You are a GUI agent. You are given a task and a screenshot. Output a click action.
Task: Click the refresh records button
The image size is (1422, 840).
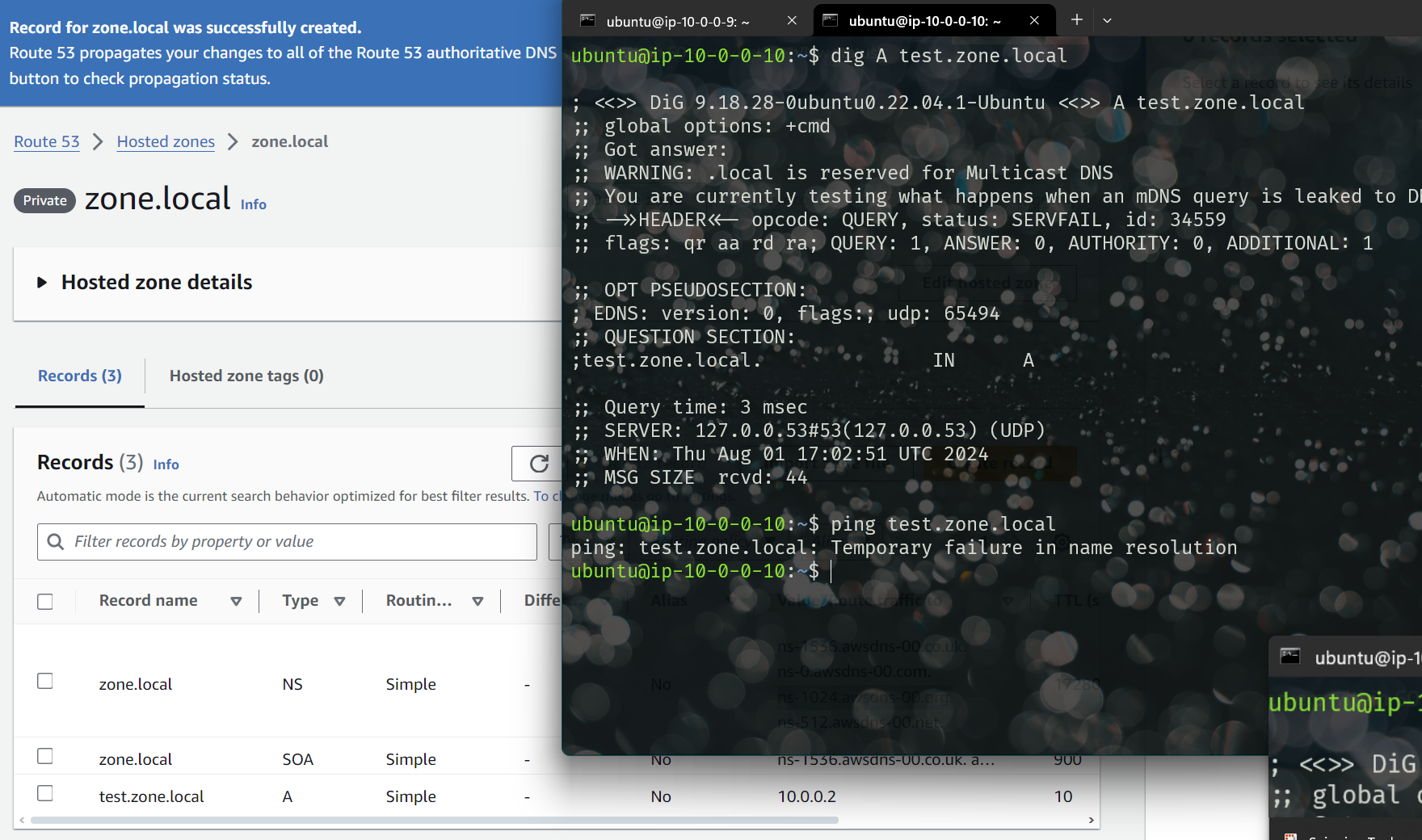(x=538, y=464)
